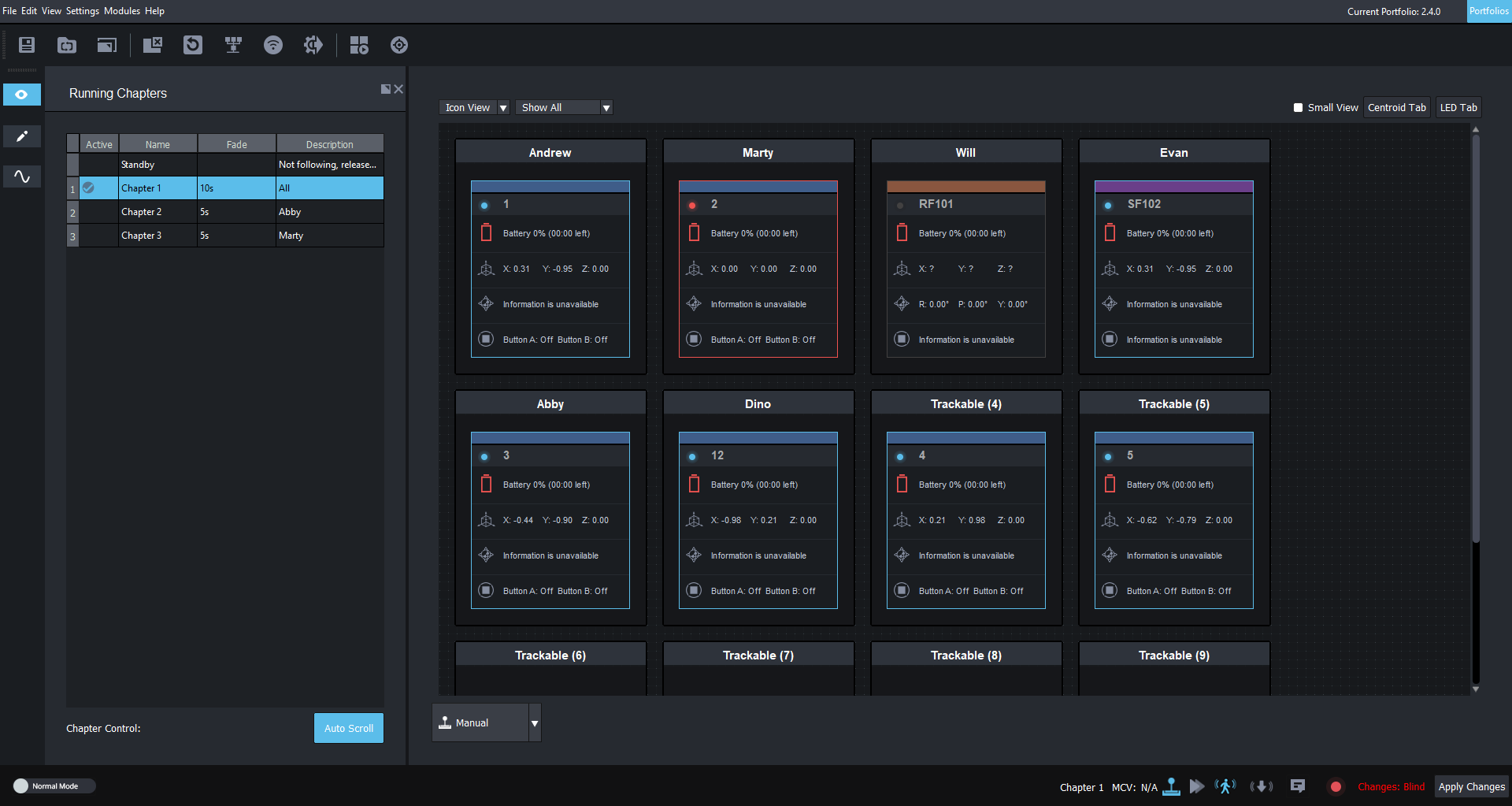Open the Show All filter dropdown

tap(606, 108)
